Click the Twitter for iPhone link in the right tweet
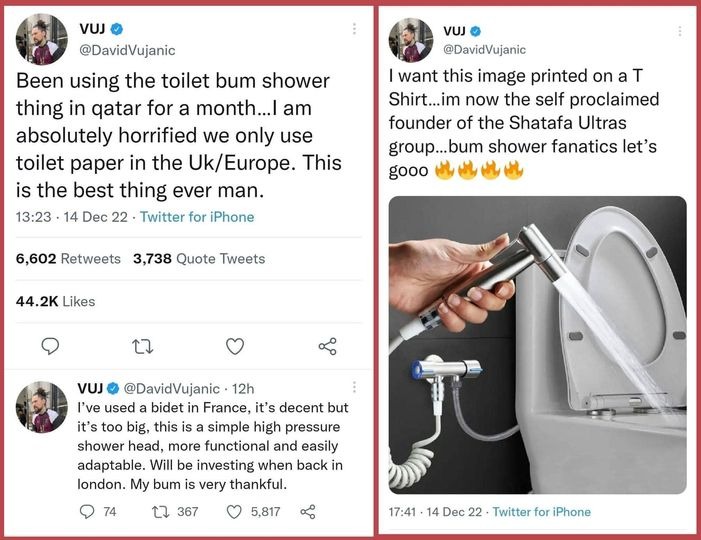 tap(541, 512)
